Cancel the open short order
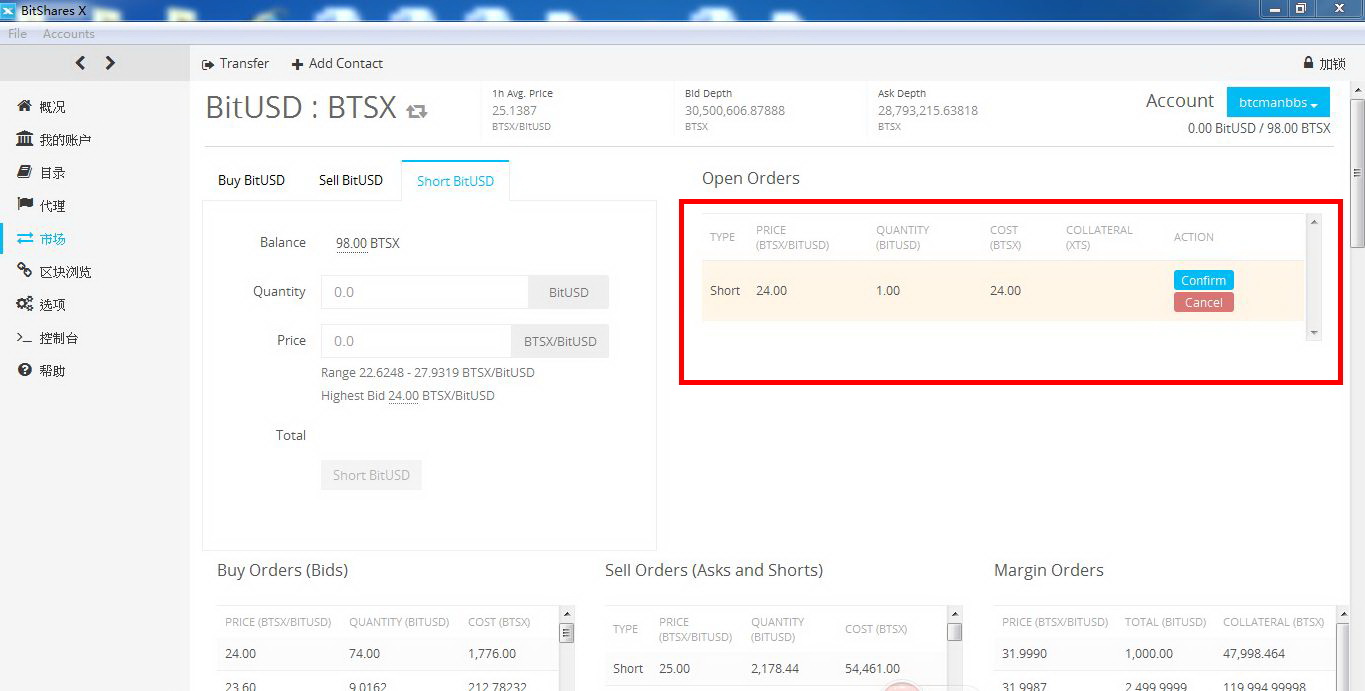Image resolution: width=1365 pixels, height=691 pixels. point(1203,302)
